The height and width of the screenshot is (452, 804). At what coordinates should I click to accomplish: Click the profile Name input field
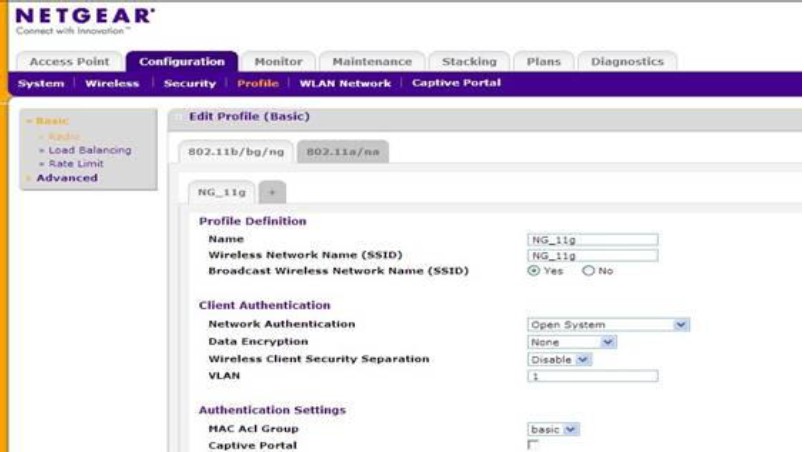tap(592, 239)
